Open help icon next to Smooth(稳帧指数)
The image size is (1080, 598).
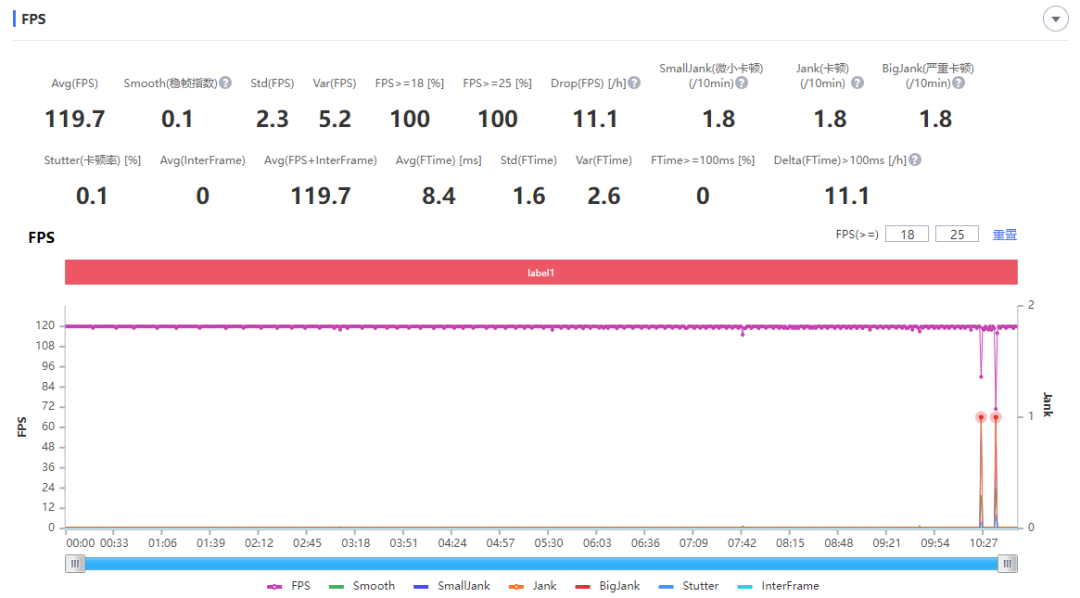(x=225, y=83)
